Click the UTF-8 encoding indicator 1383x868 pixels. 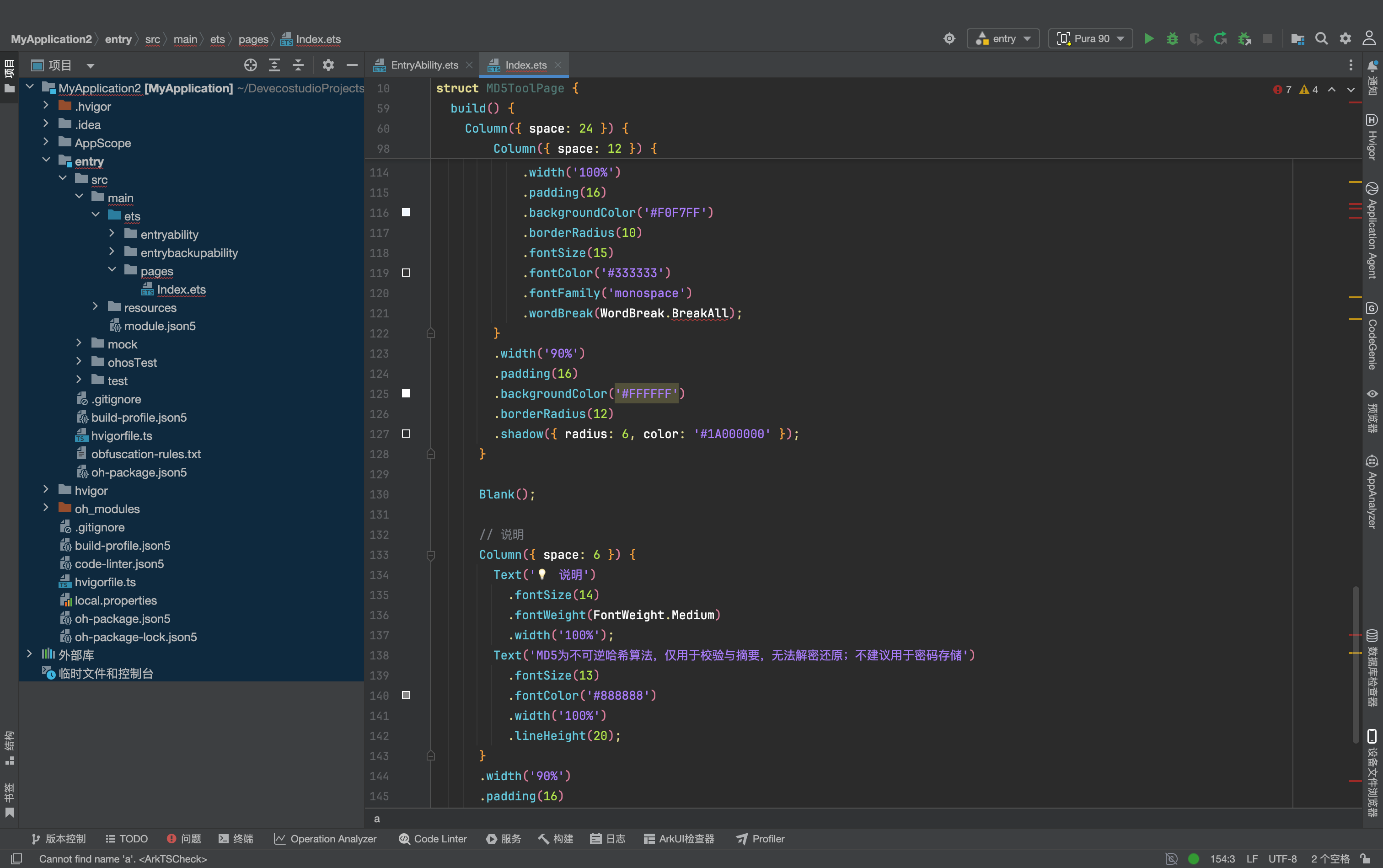pos(1282,859)
